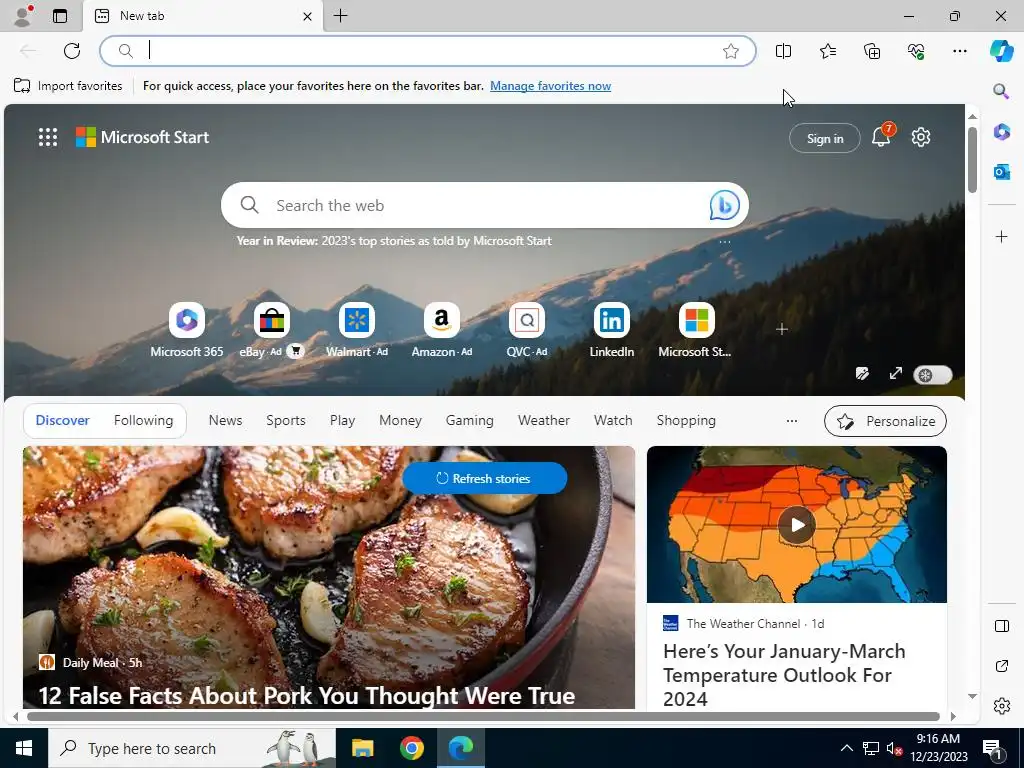Refresh the page with reload icon
The width and height of the screenshot is (1024, 768).
[72, 51]
